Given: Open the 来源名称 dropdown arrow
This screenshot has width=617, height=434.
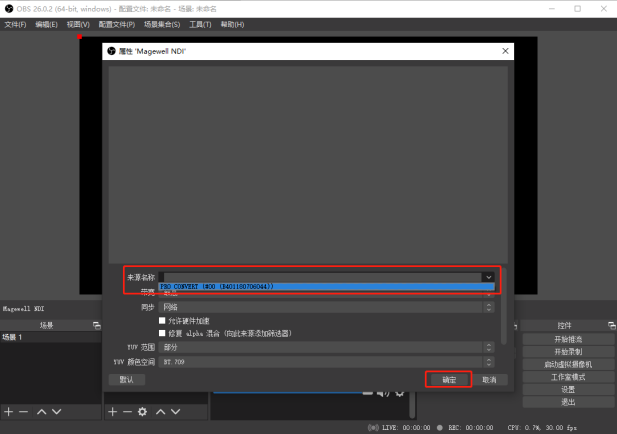Looking at the screenshot, I should [489, 277].
